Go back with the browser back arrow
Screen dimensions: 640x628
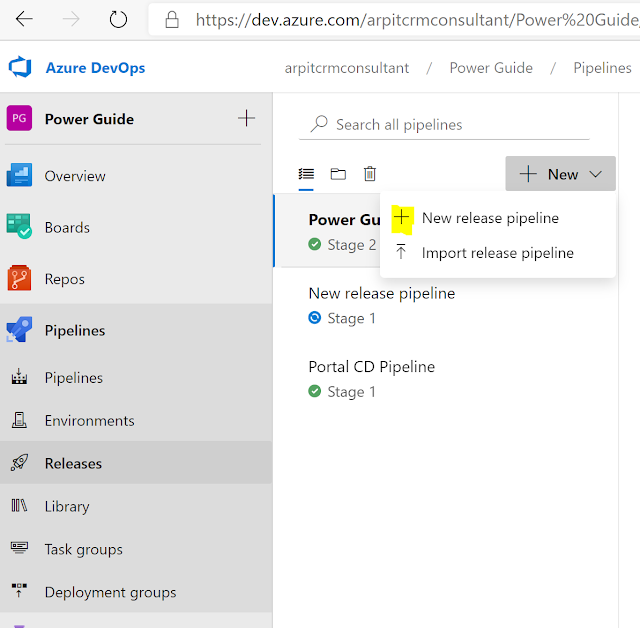(24, 19)
